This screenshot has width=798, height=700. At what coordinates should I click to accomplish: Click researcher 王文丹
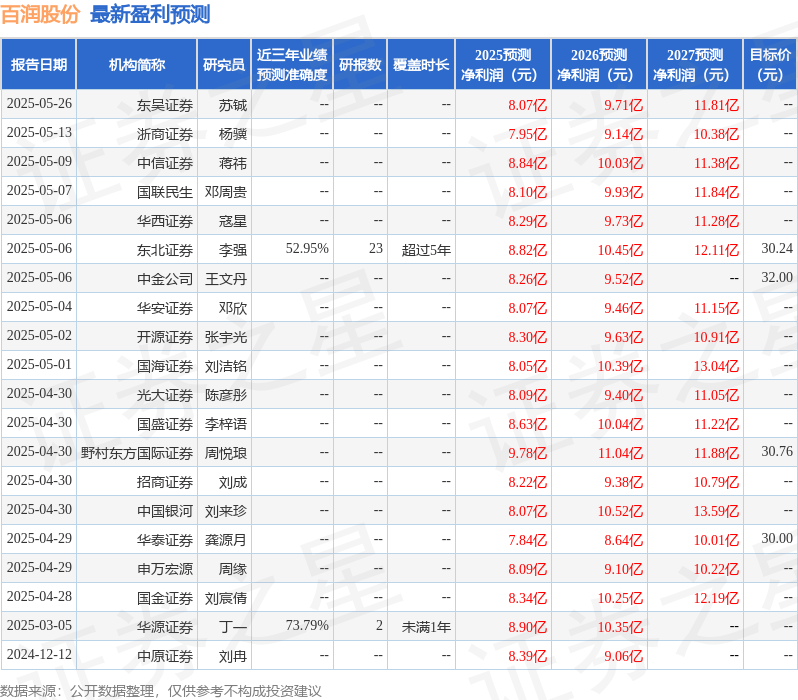pyautogui.click(x=226, y=279)
